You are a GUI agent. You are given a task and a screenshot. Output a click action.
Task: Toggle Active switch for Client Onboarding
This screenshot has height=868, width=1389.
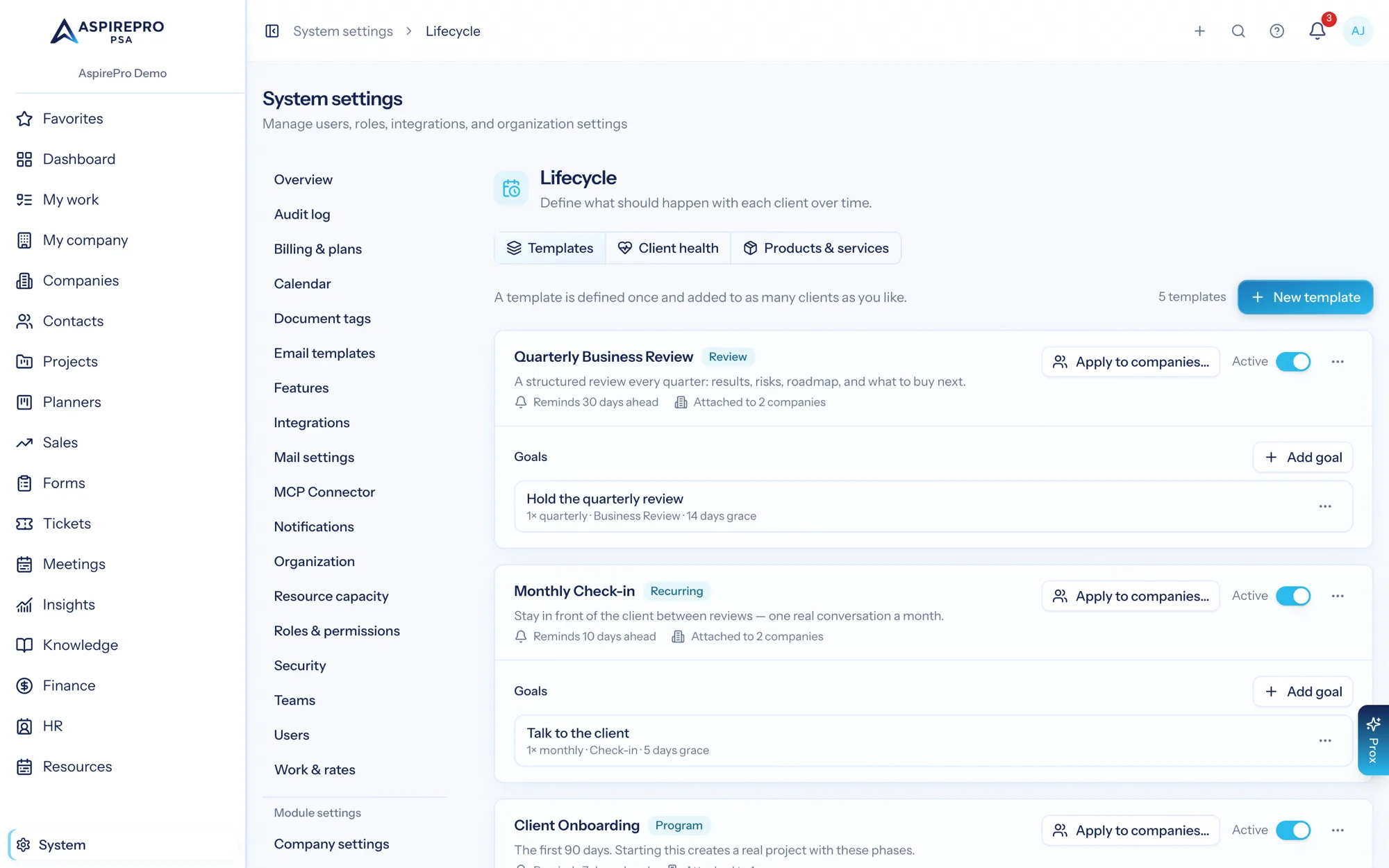point(1293,830)
